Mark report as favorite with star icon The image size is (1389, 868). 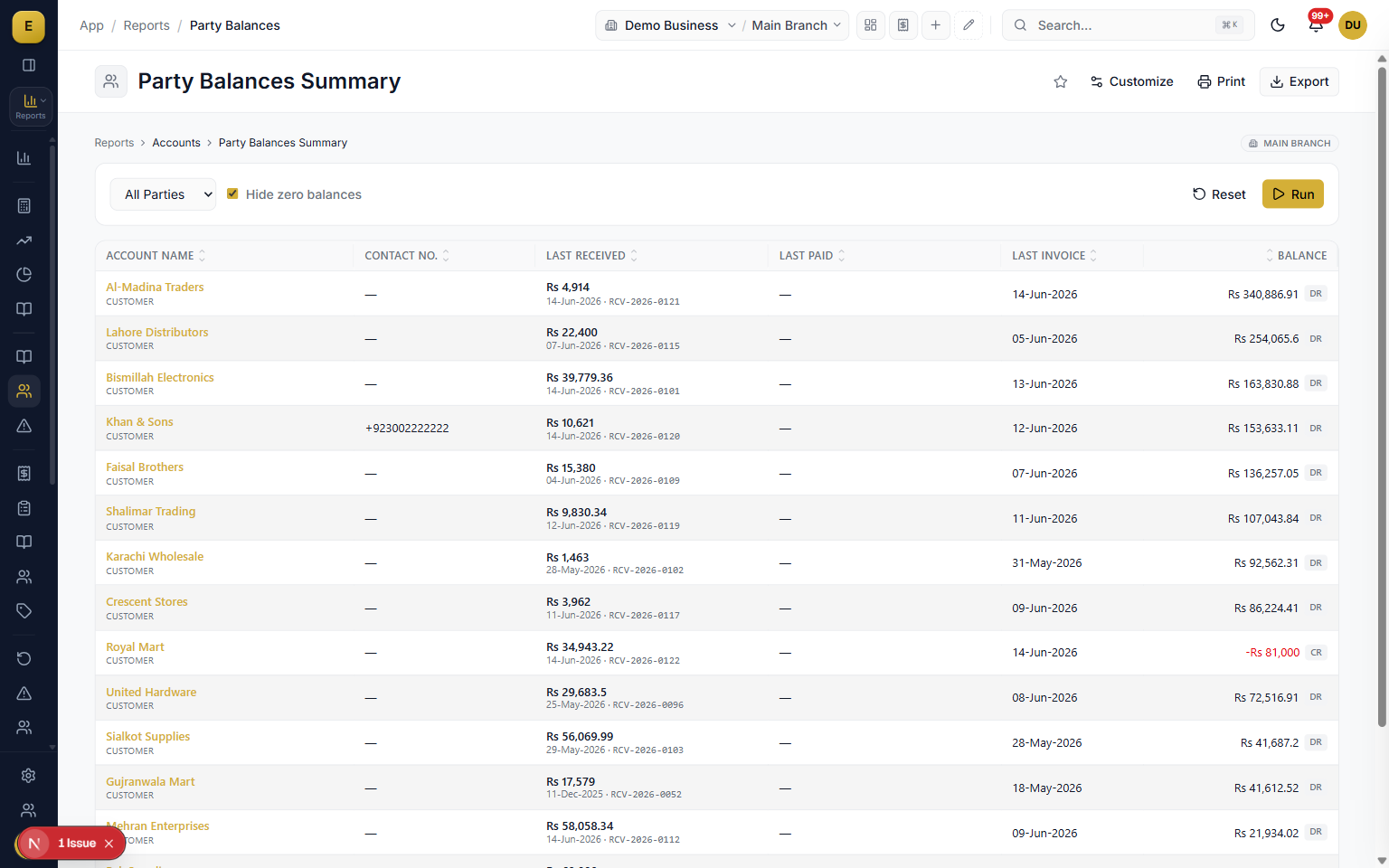point(1061,81)
